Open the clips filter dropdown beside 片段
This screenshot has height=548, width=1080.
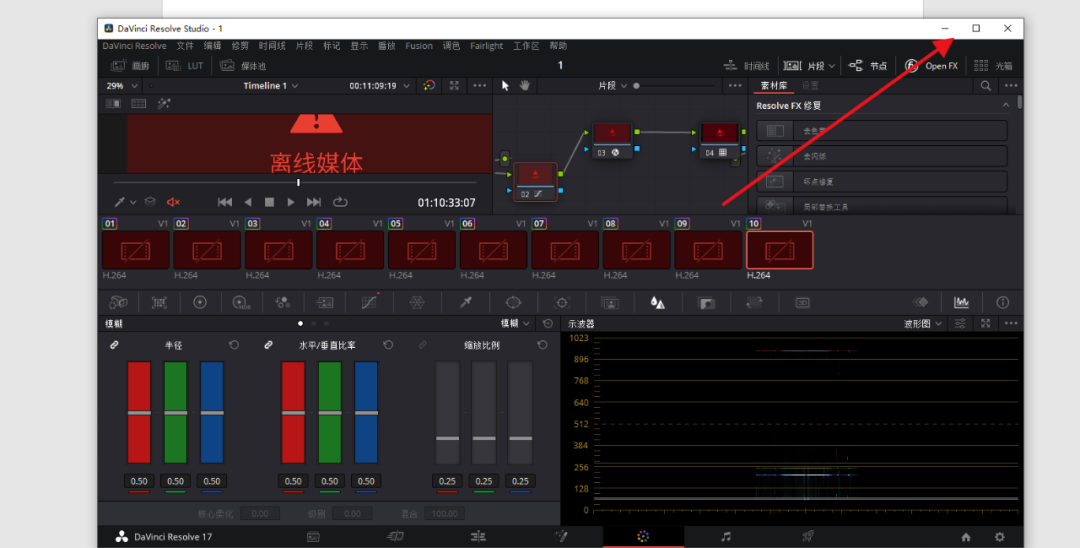[831, 66]
